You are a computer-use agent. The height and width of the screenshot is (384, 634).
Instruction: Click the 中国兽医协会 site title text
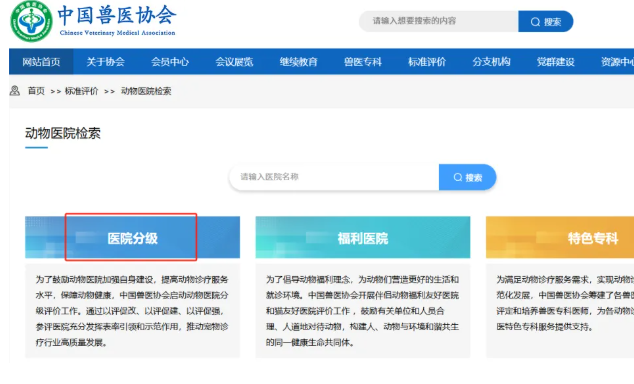[x=117, y=15]
